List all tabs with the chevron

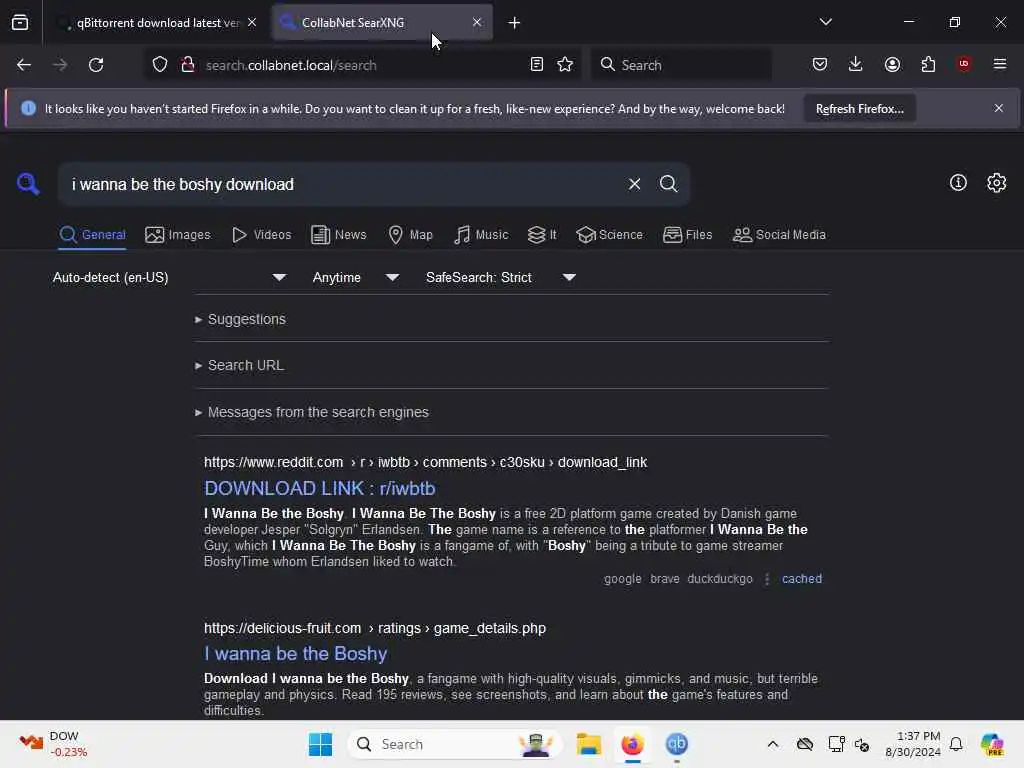826,22
